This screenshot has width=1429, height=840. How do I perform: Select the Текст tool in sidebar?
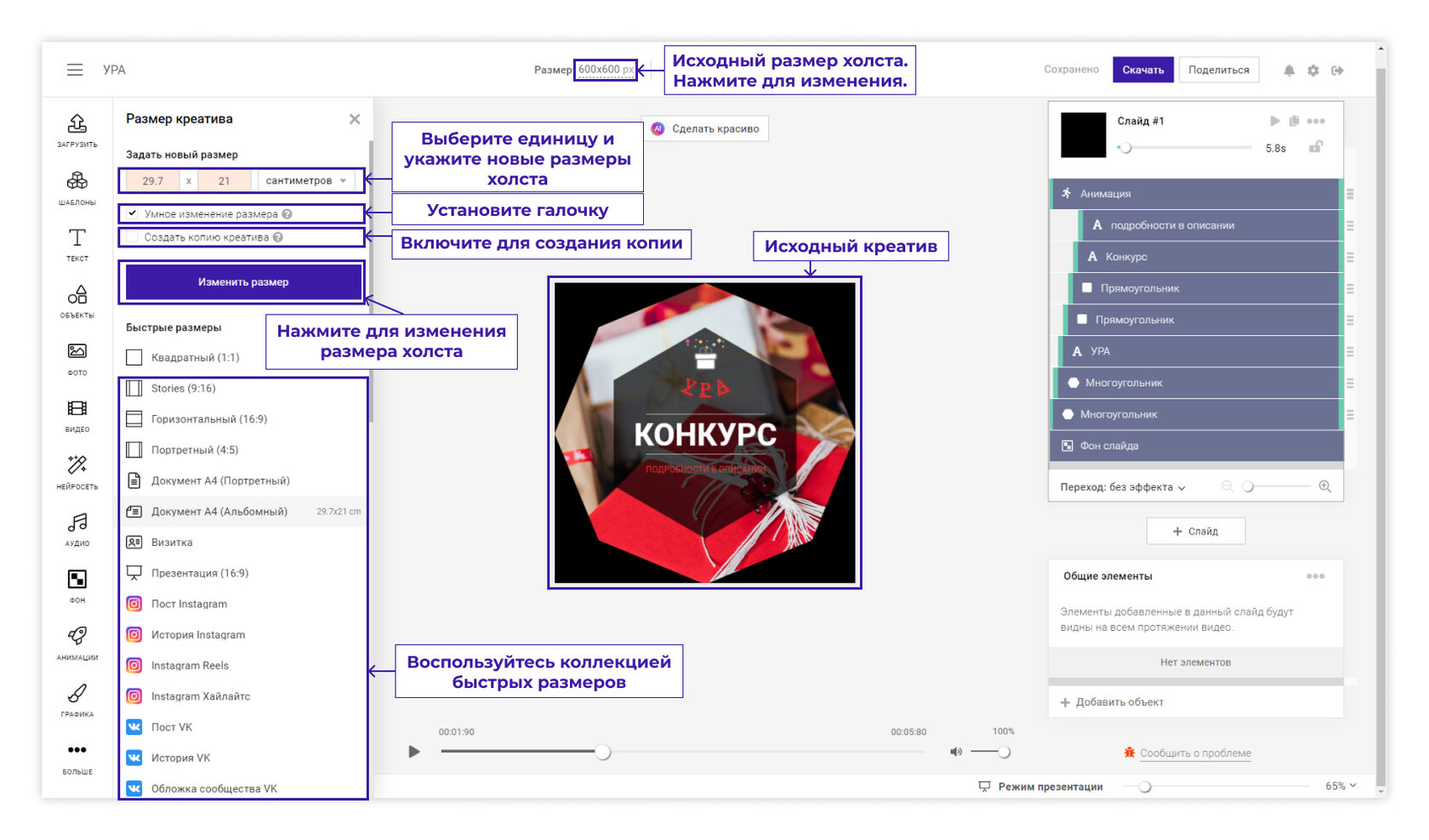click(77, 243)
